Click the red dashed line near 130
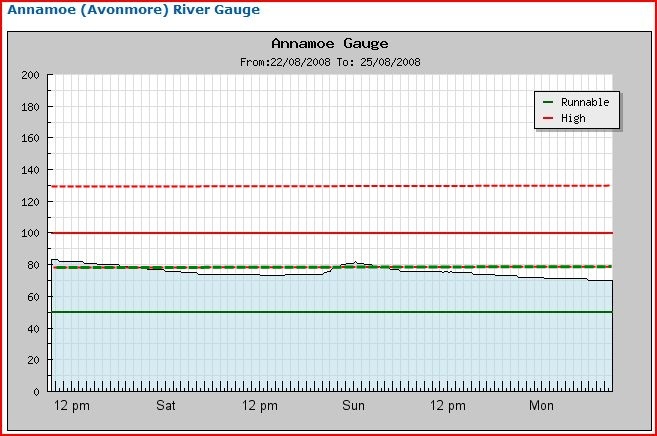 300,186
